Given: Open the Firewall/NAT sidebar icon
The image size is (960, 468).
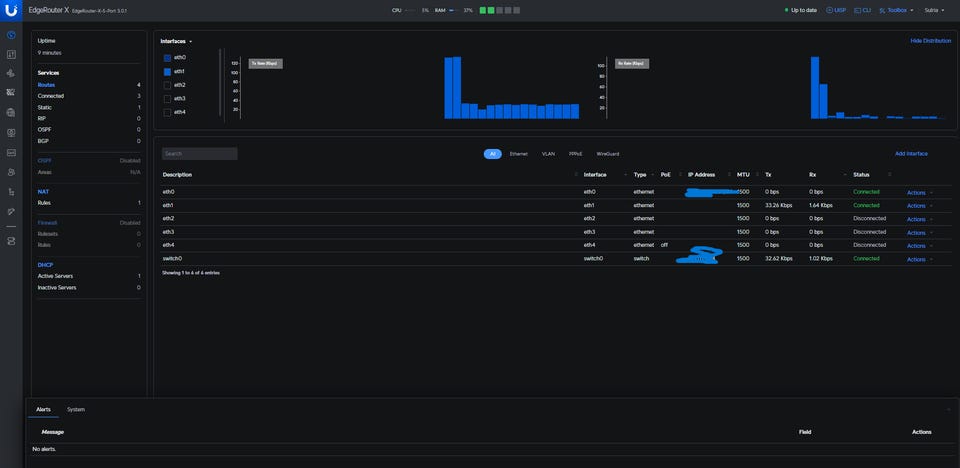Looking at the screenshot, I should (11, 92).
